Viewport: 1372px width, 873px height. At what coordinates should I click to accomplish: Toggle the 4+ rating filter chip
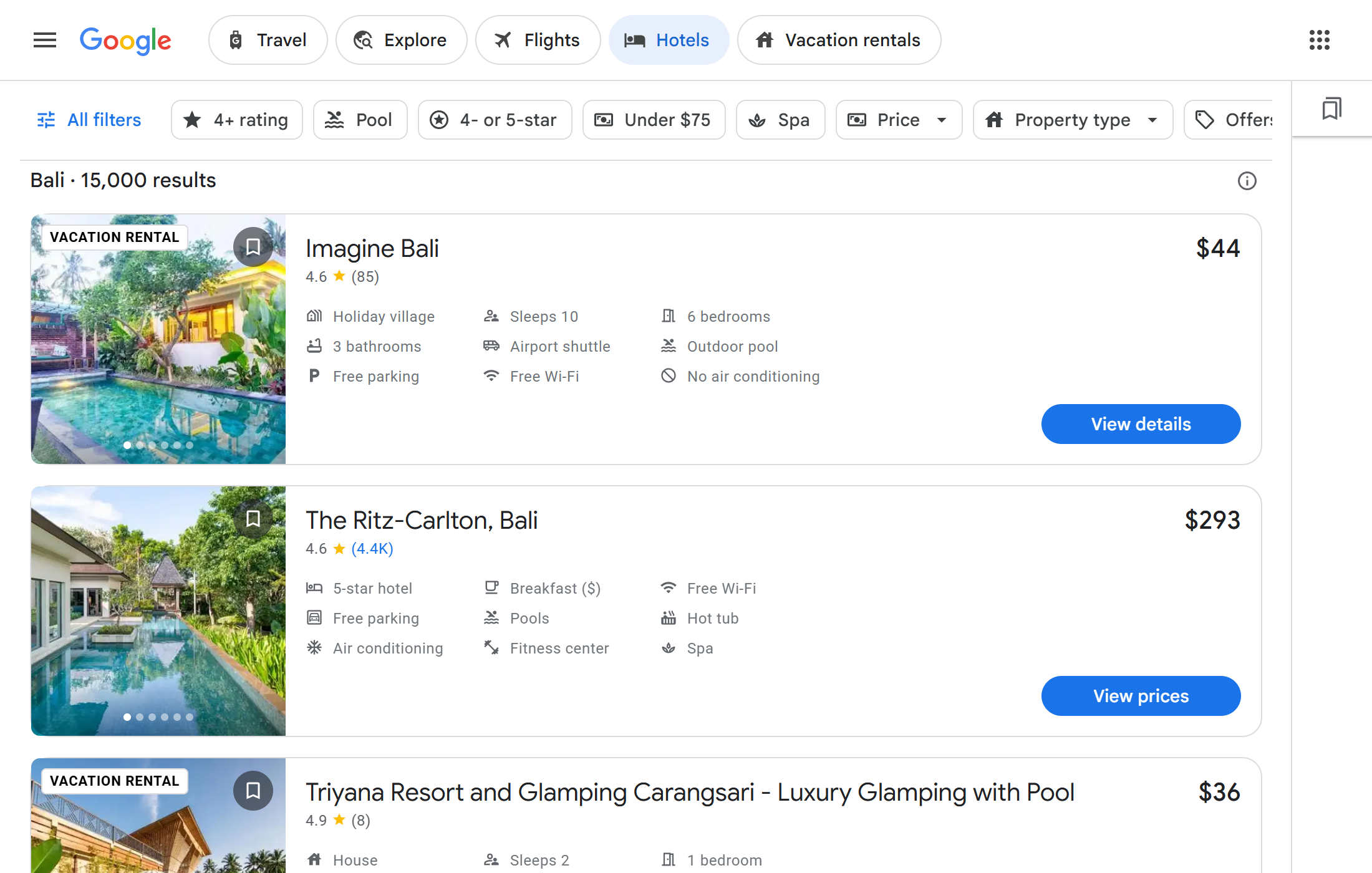[237, 120]
